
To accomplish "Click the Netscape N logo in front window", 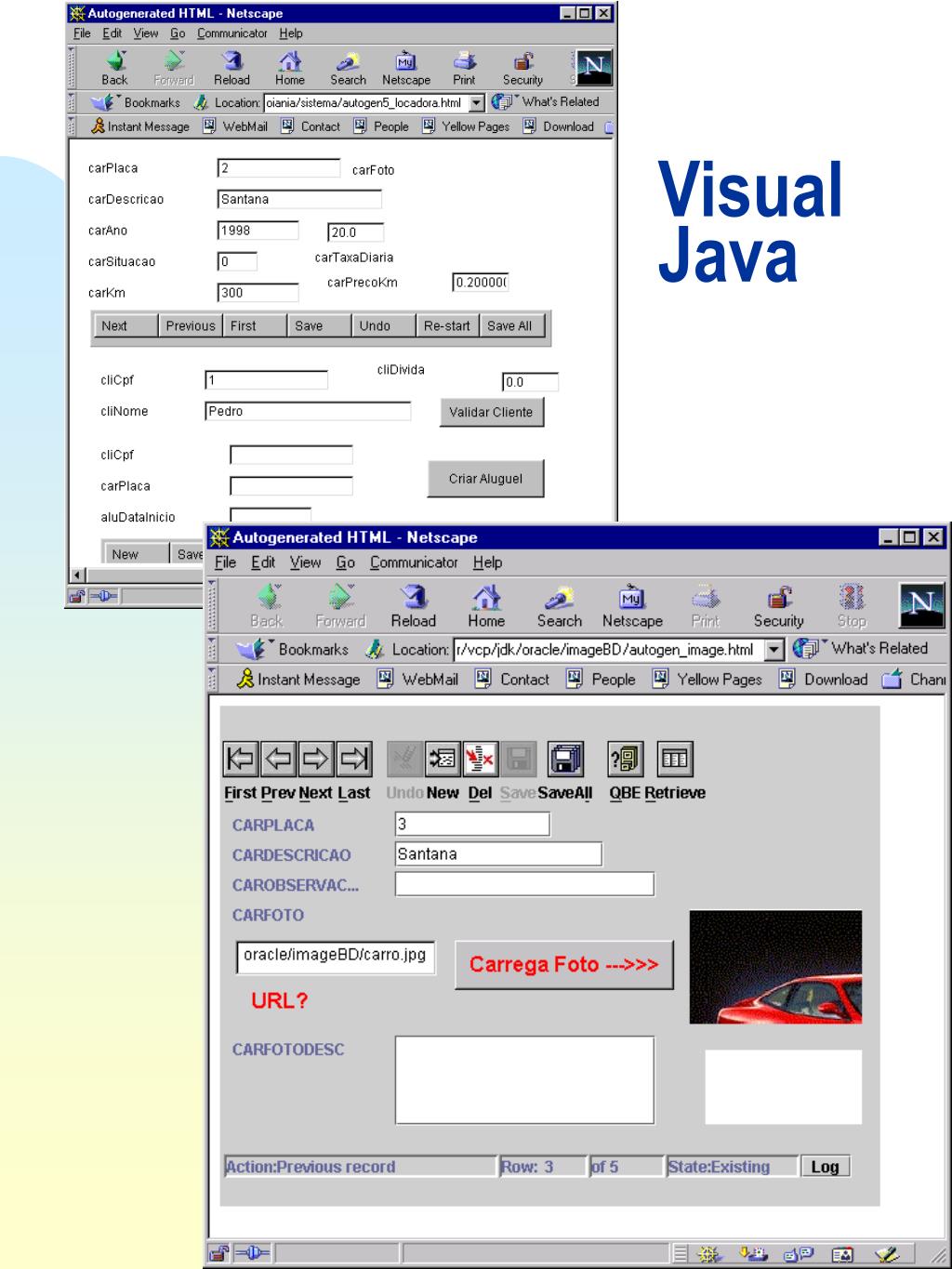I will click(922, 605).
